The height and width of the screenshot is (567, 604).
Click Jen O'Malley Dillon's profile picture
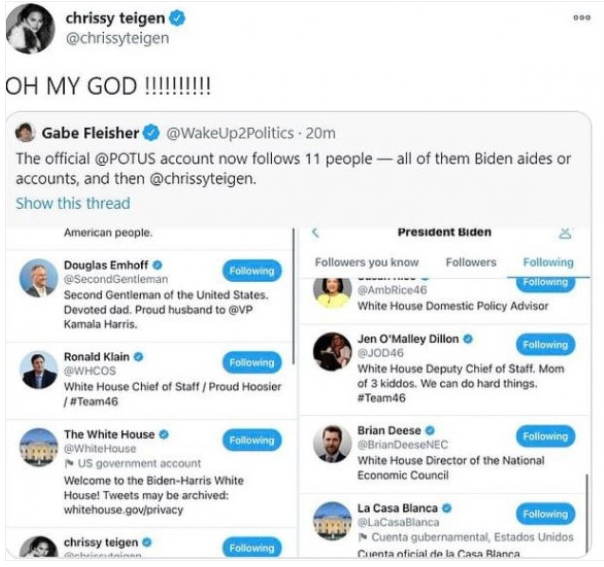332,352
